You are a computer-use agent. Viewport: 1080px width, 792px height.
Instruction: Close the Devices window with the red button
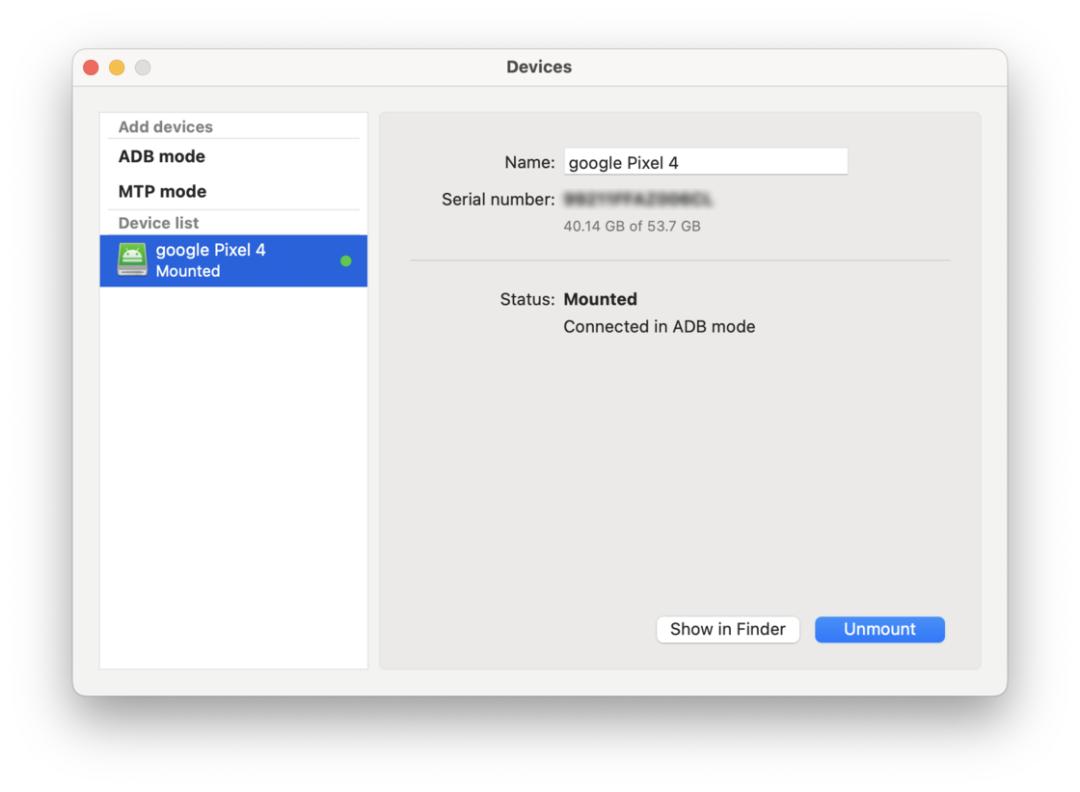coord(92,67)
